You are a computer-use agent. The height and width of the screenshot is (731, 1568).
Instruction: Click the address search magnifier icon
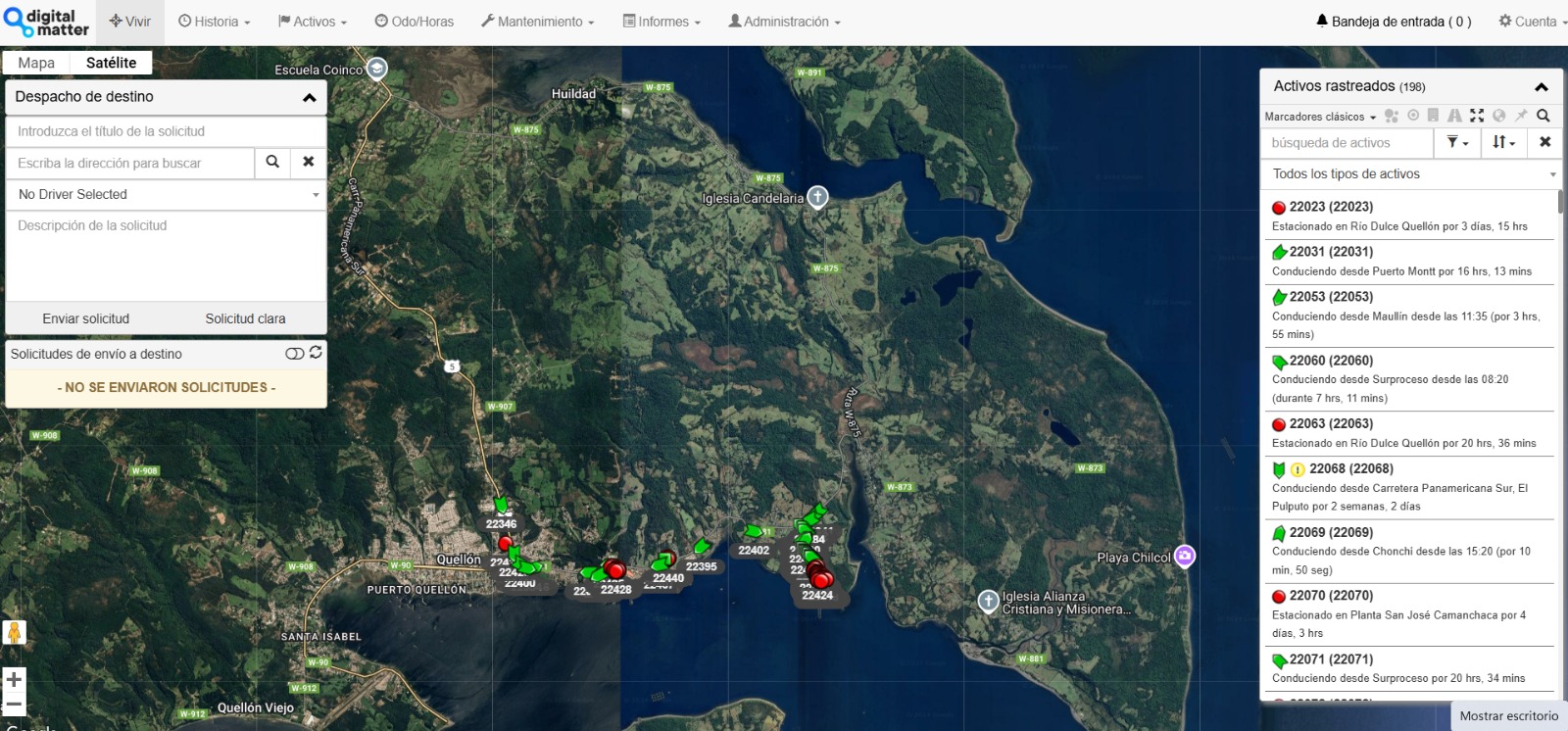272,162
